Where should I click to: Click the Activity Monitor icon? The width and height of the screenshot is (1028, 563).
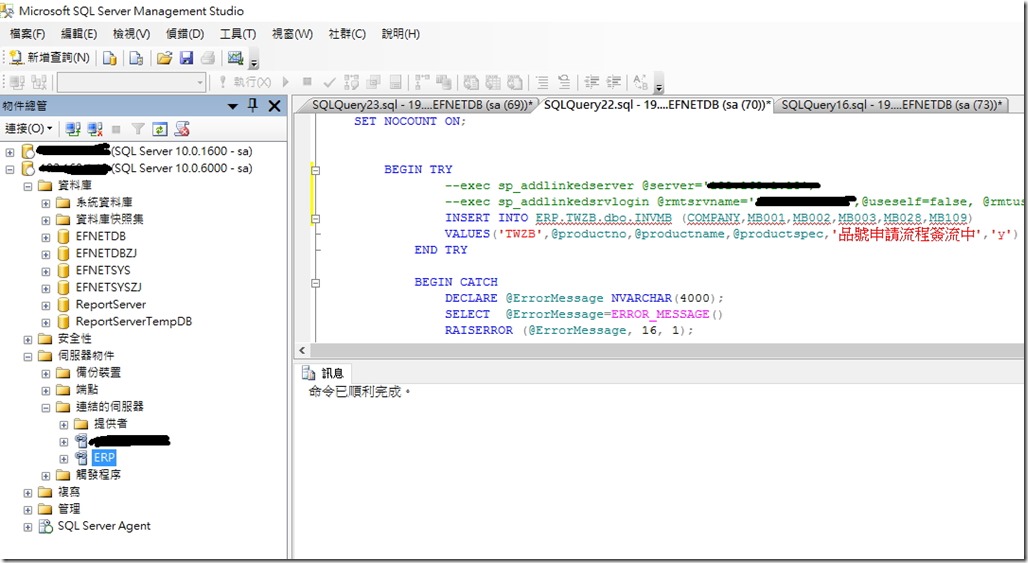[x=235, y=58]
